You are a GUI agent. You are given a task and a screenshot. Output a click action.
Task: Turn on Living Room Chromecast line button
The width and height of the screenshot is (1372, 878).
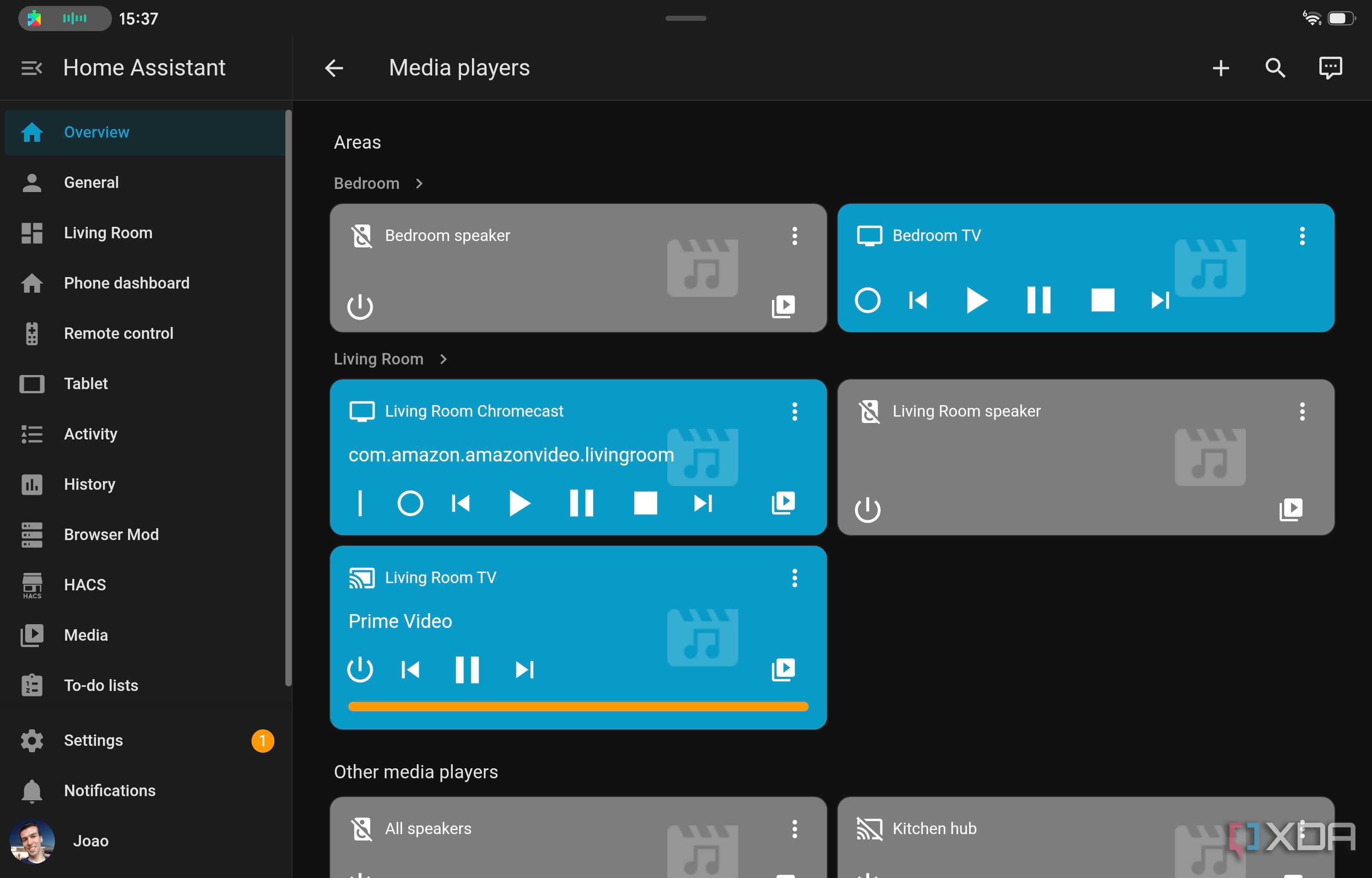(x=359, y=503)
